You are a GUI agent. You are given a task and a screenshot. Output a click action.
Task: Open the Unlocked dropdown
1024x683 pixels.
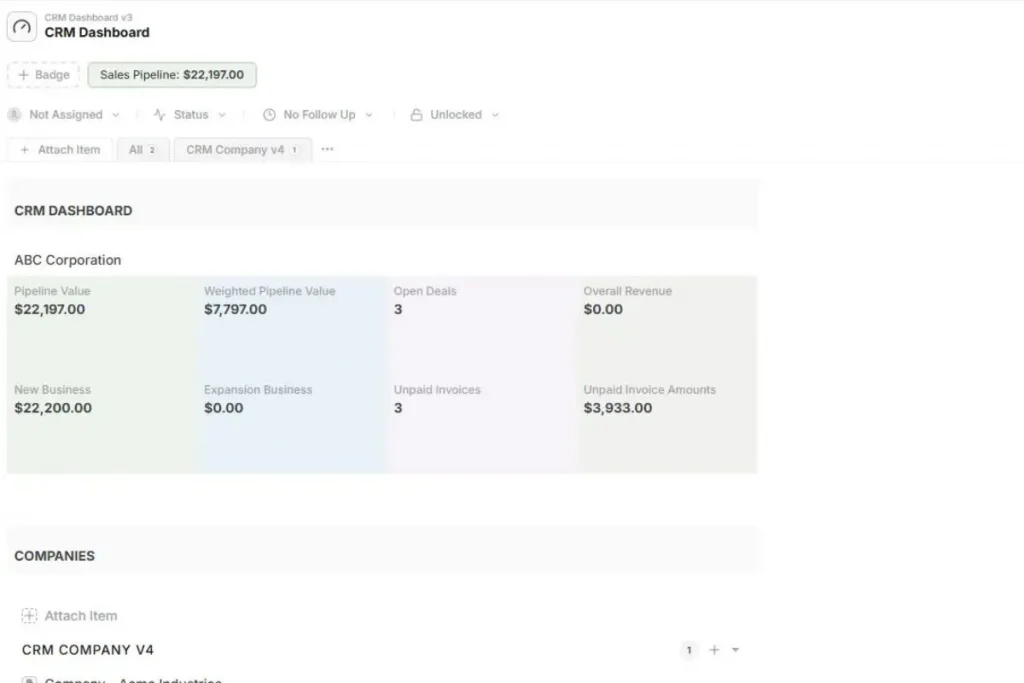click(455, 115)
